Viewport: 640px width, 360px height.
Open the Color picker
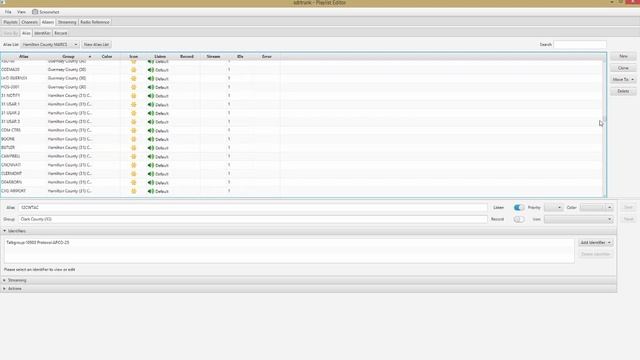coord(596,207)
